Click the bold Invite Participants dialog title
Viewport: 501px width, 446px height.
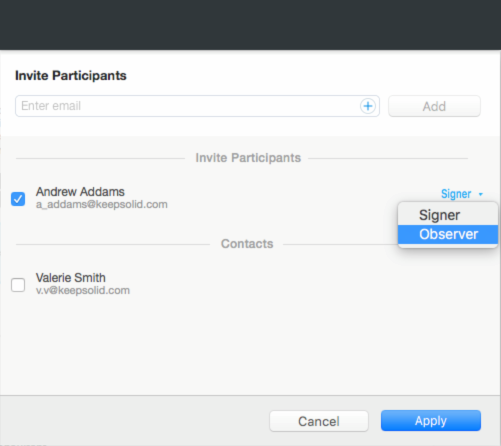click(71, 76)
